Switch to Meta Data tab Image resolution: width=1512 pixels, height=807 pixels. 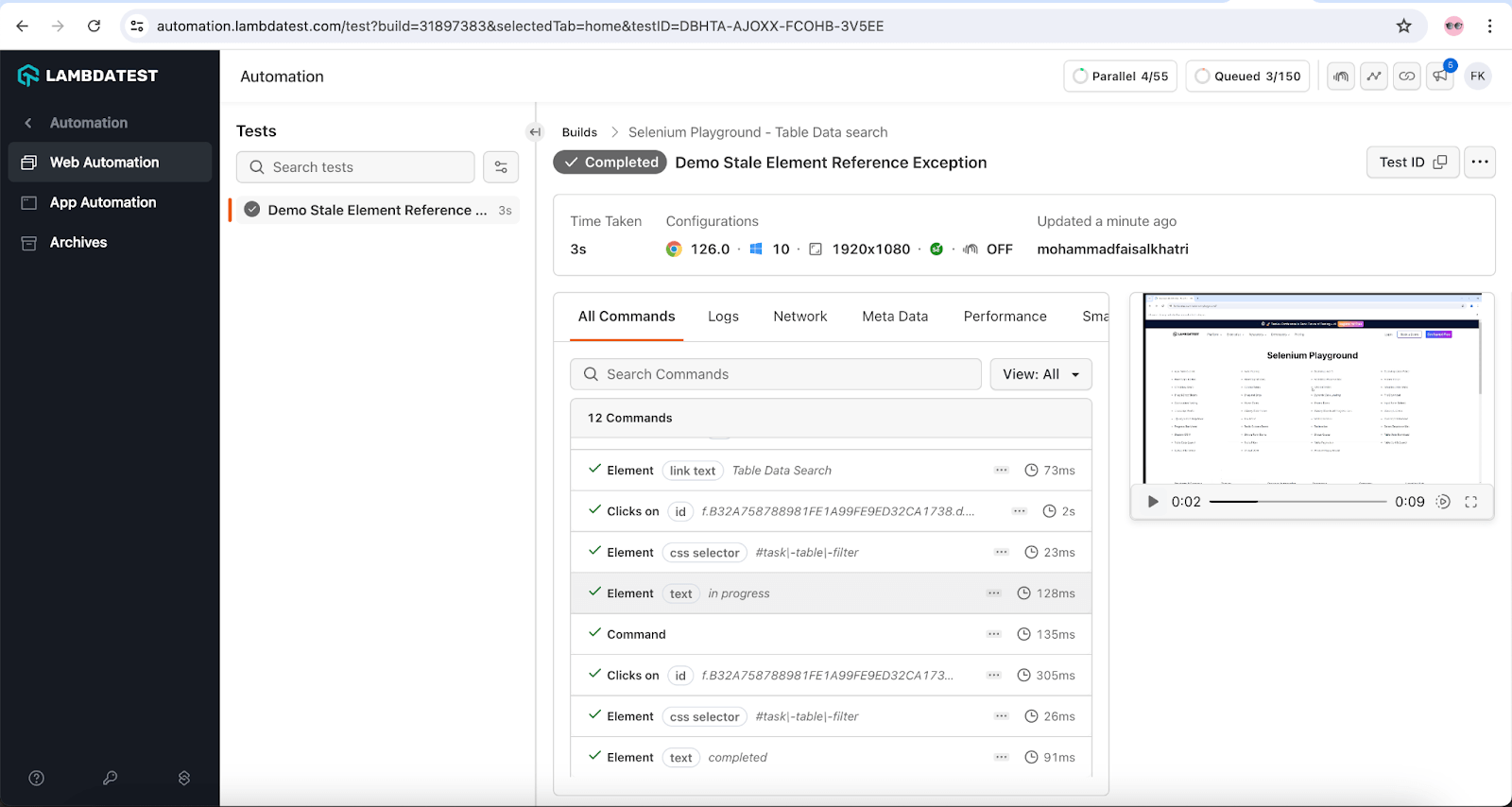(895, 317)
